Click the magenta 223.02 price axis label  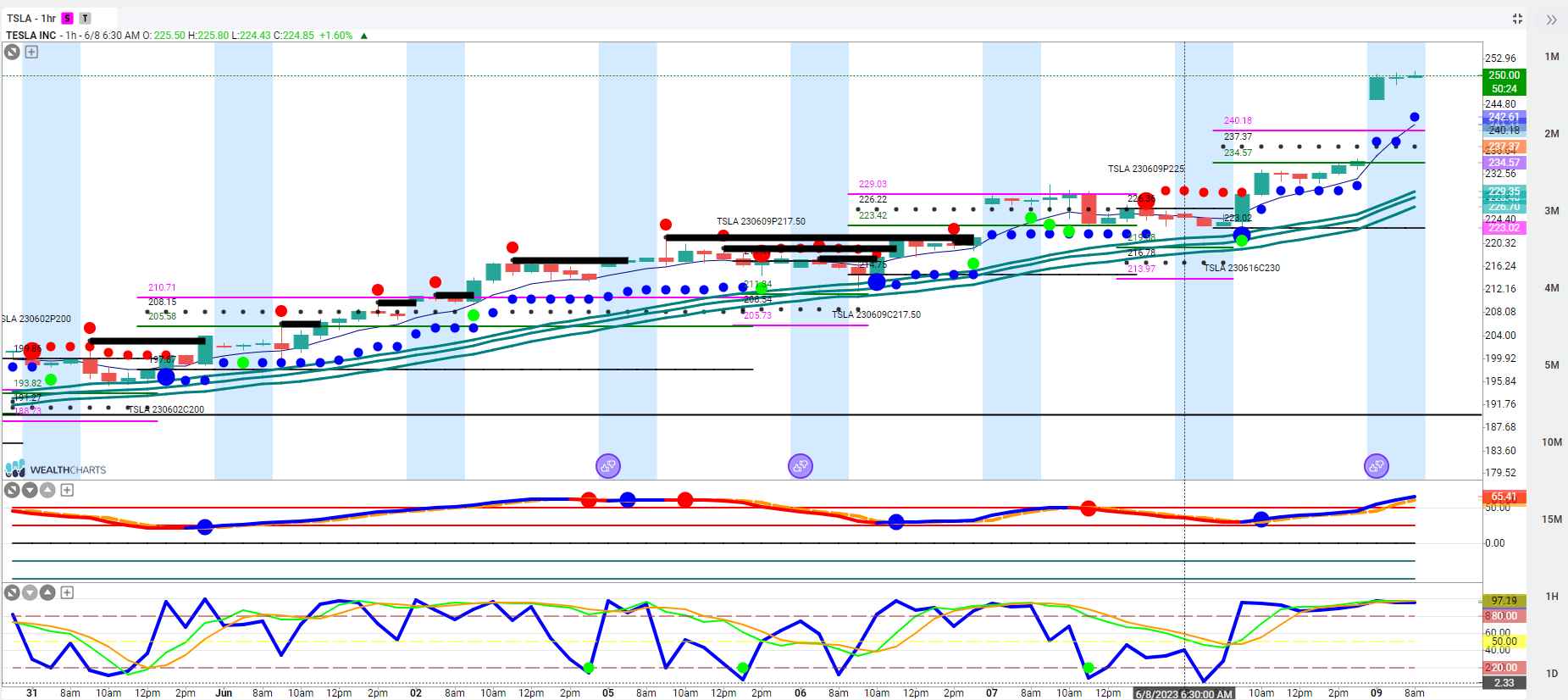pos(1504,228)
